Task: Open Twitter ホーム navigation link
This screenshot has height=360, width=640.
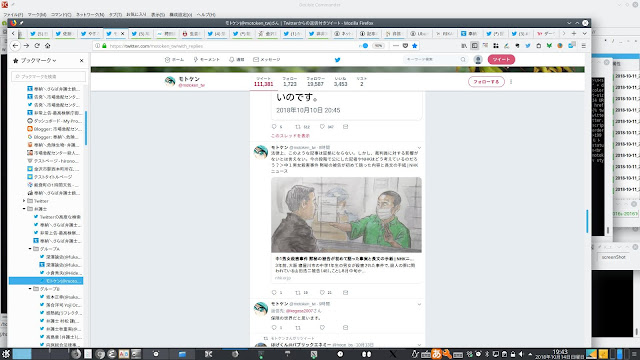Action: coord(174,60)
